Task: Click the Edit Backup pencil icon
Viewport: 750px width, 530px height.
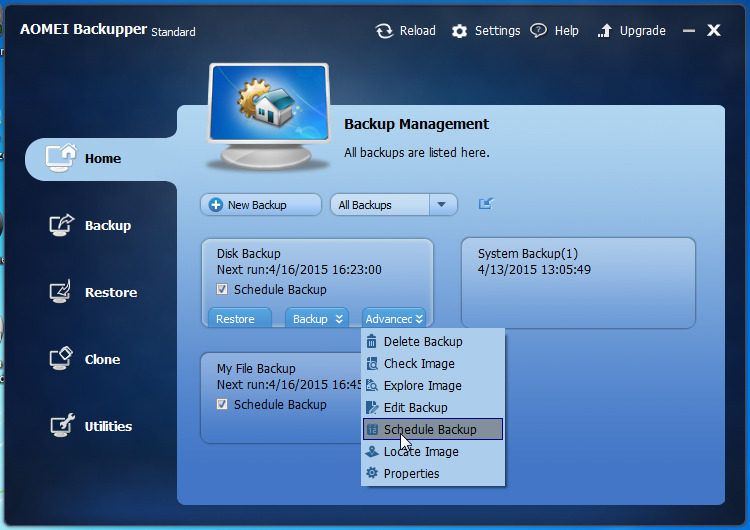Action: pyautogui.click(x=372, y=408)
